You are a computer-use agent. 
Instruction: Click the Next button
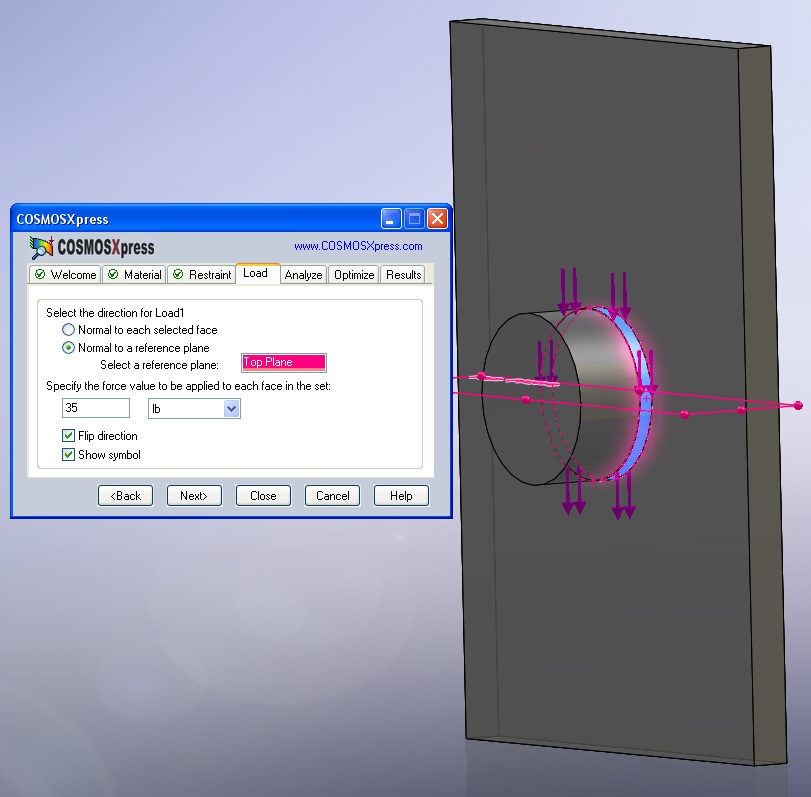coord(194,495)
